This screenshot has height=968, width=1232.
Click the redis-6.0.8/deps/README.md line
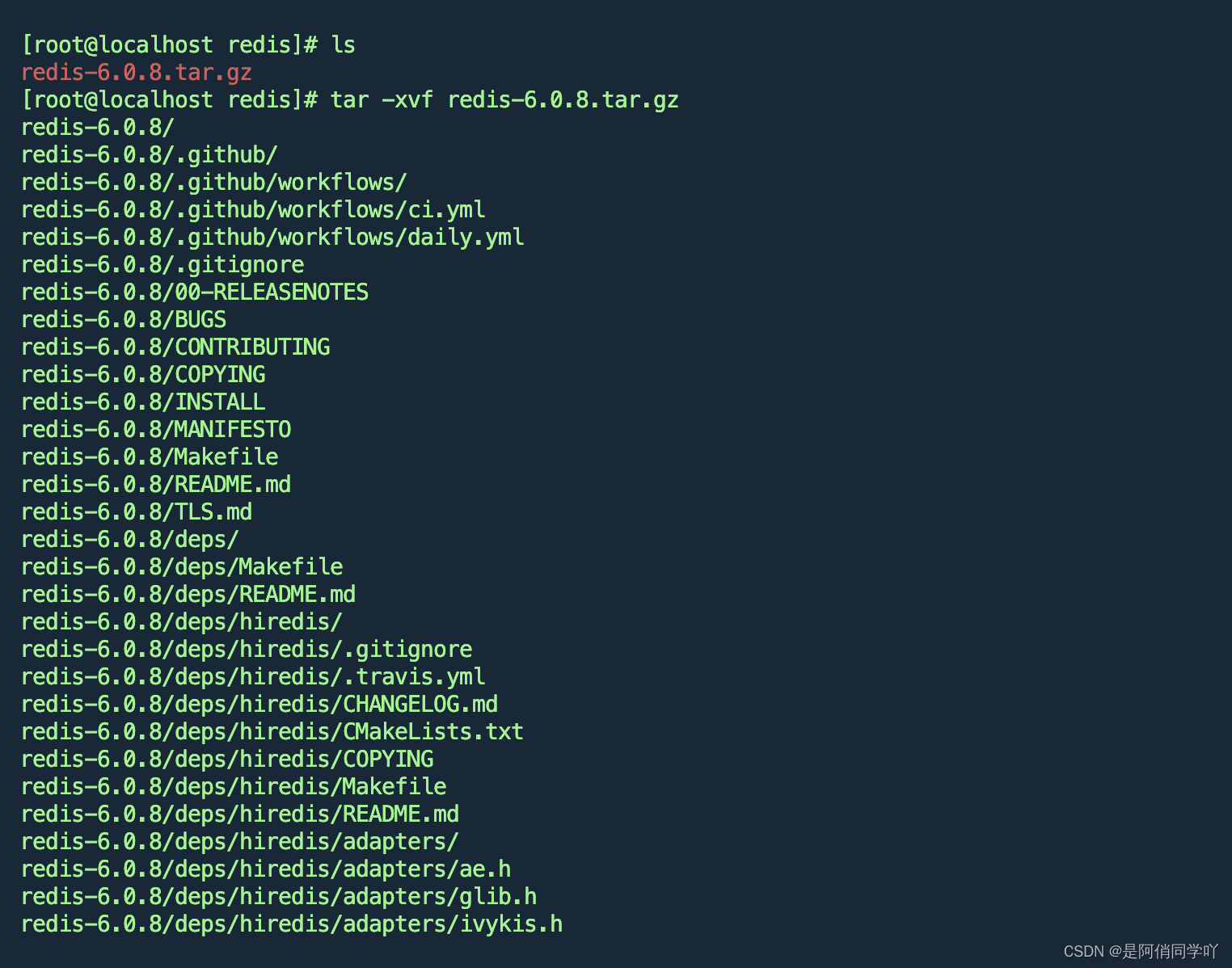[188, 595]
